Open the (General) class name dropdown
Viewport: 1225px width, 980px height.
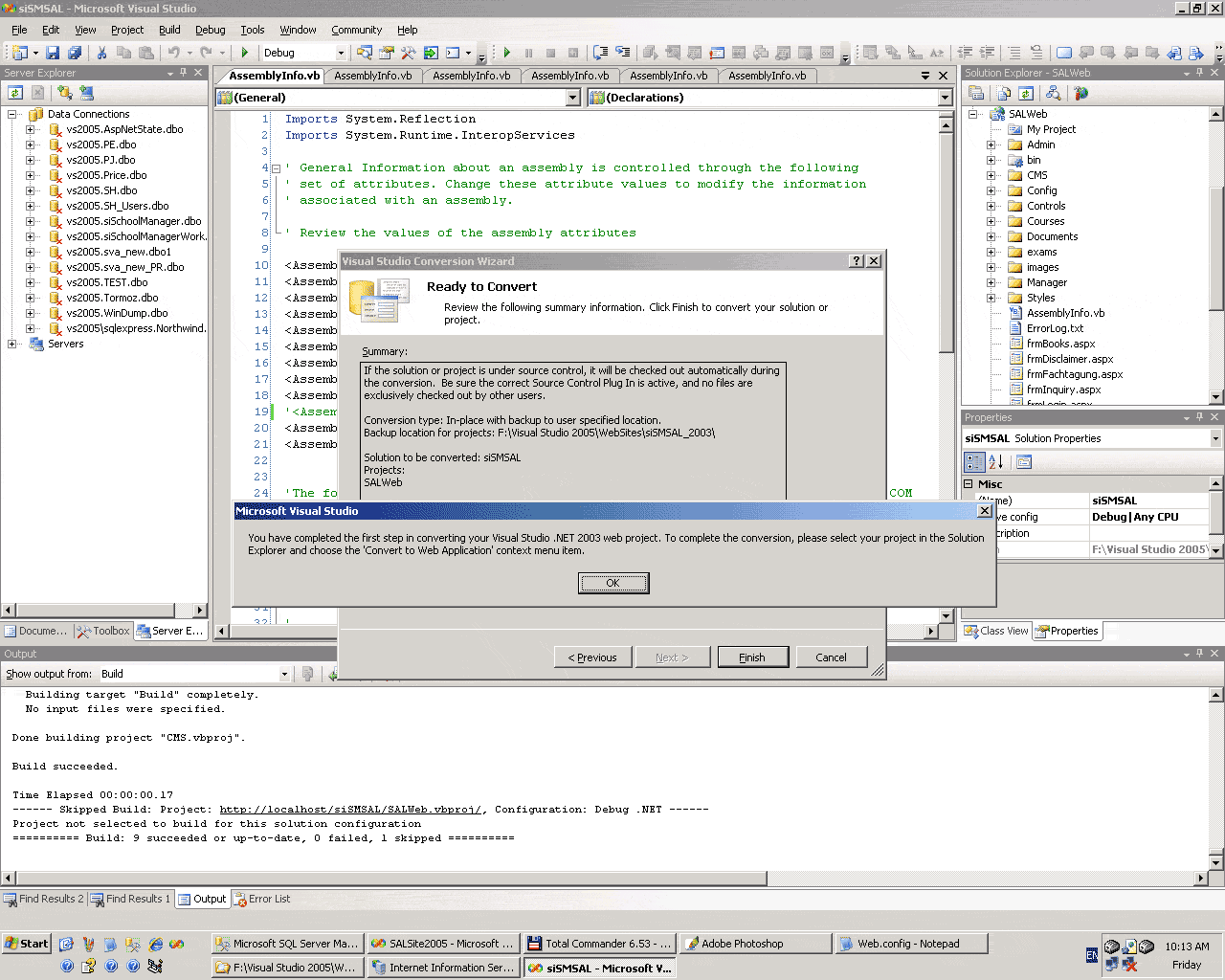click(x=572, y=98)
